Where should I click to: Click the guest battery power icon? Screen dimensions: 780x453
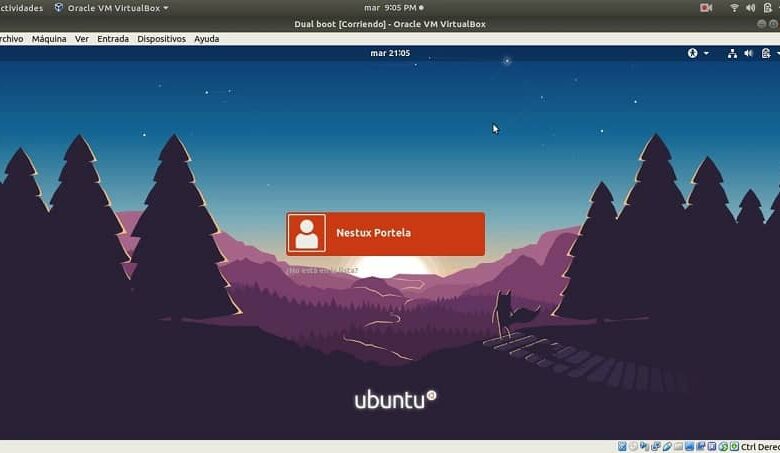(x=766, y=53)
